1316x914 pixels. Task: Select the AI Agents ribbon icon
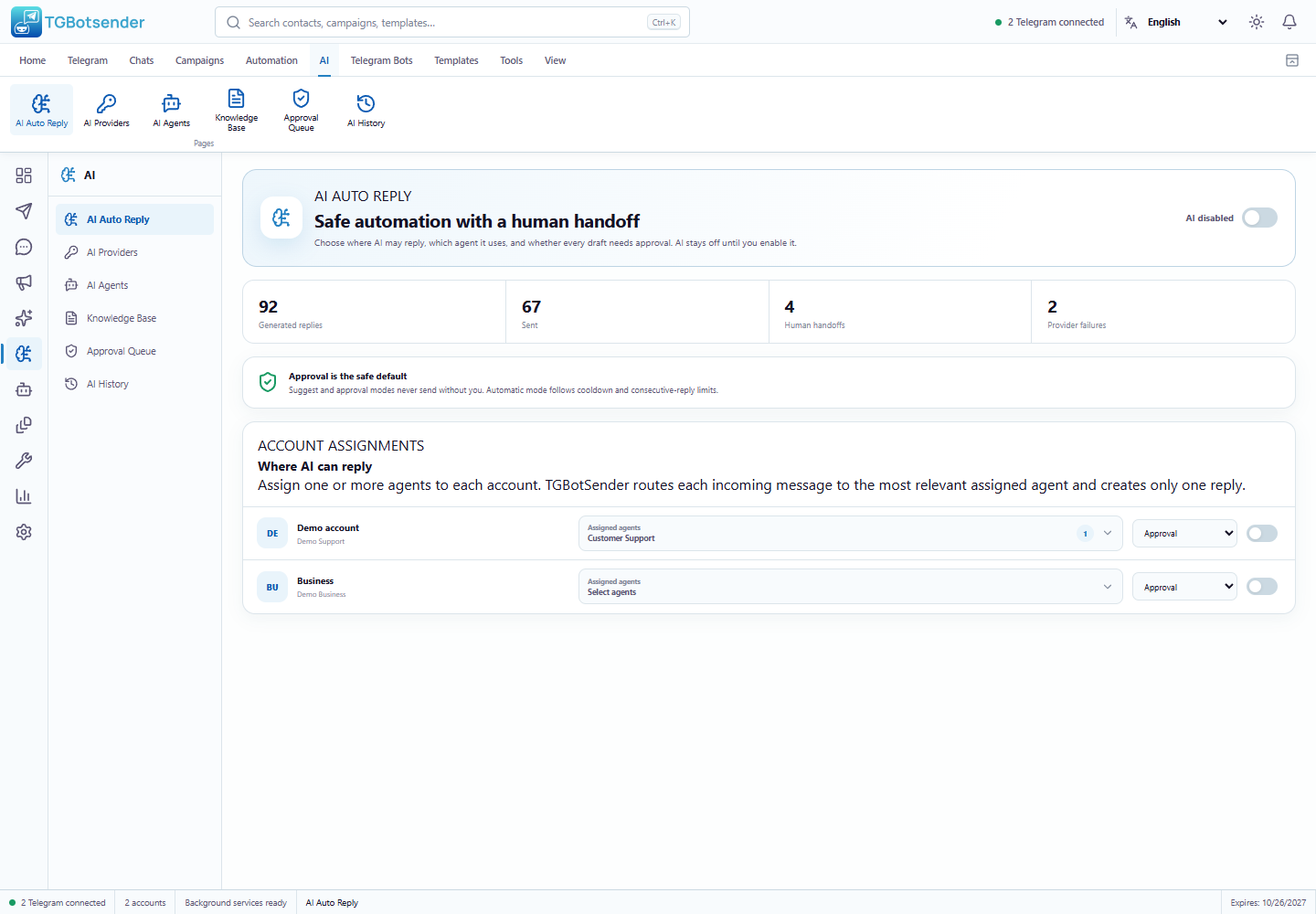171,110
